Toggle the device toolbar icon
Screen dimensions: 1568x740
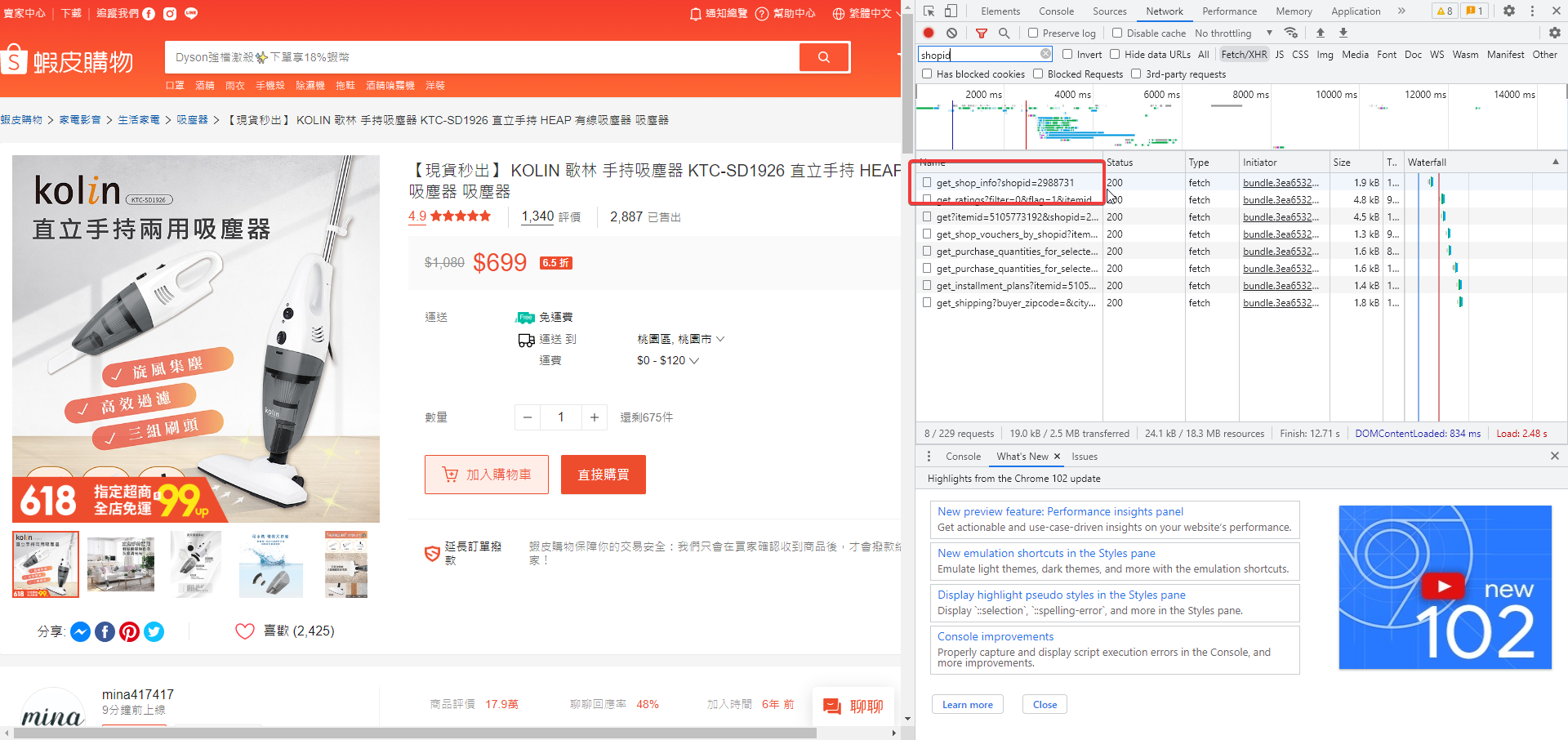point(951,11)
